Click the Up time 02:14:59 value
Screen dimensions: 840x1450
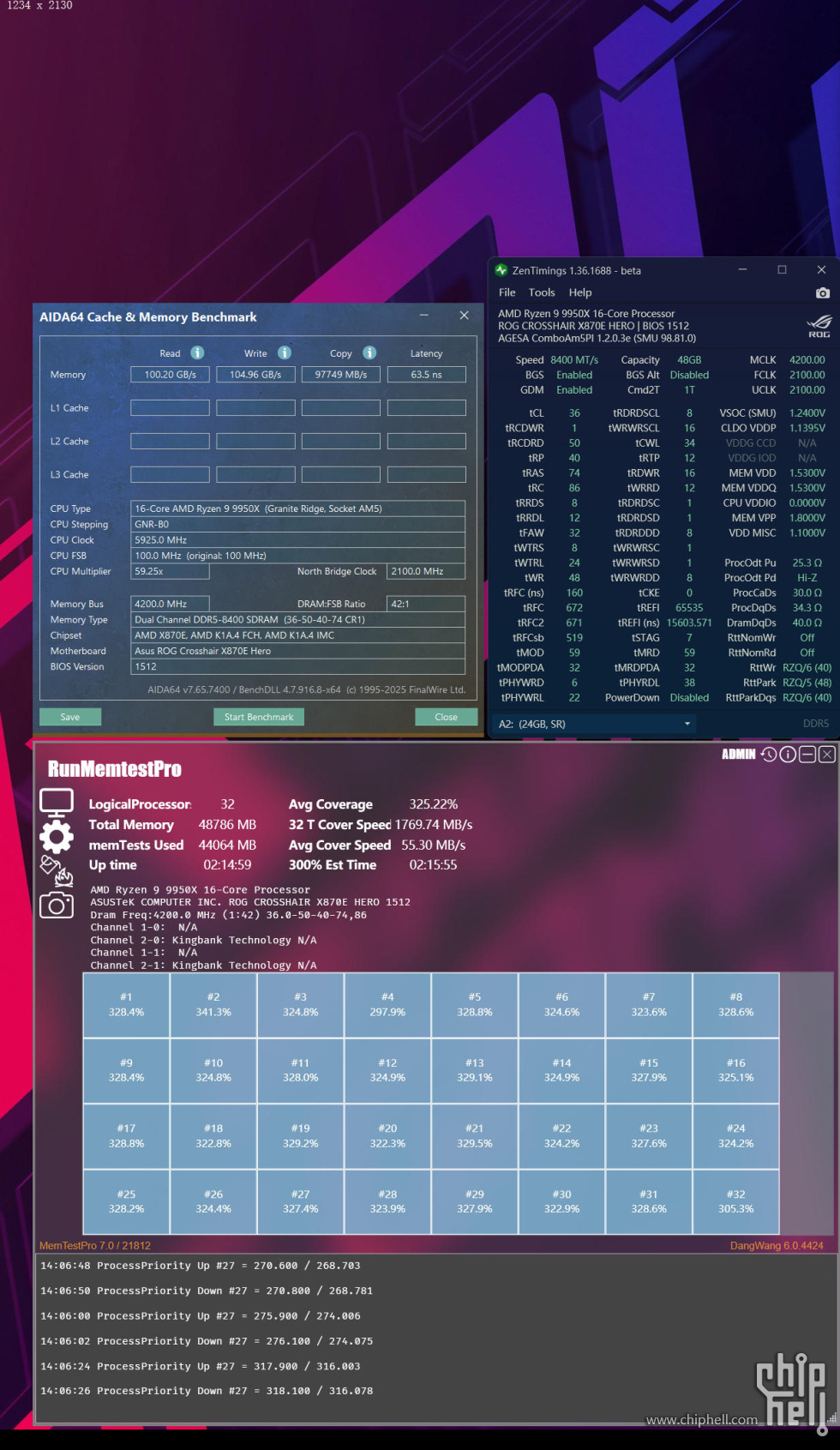tap(227, 865)
